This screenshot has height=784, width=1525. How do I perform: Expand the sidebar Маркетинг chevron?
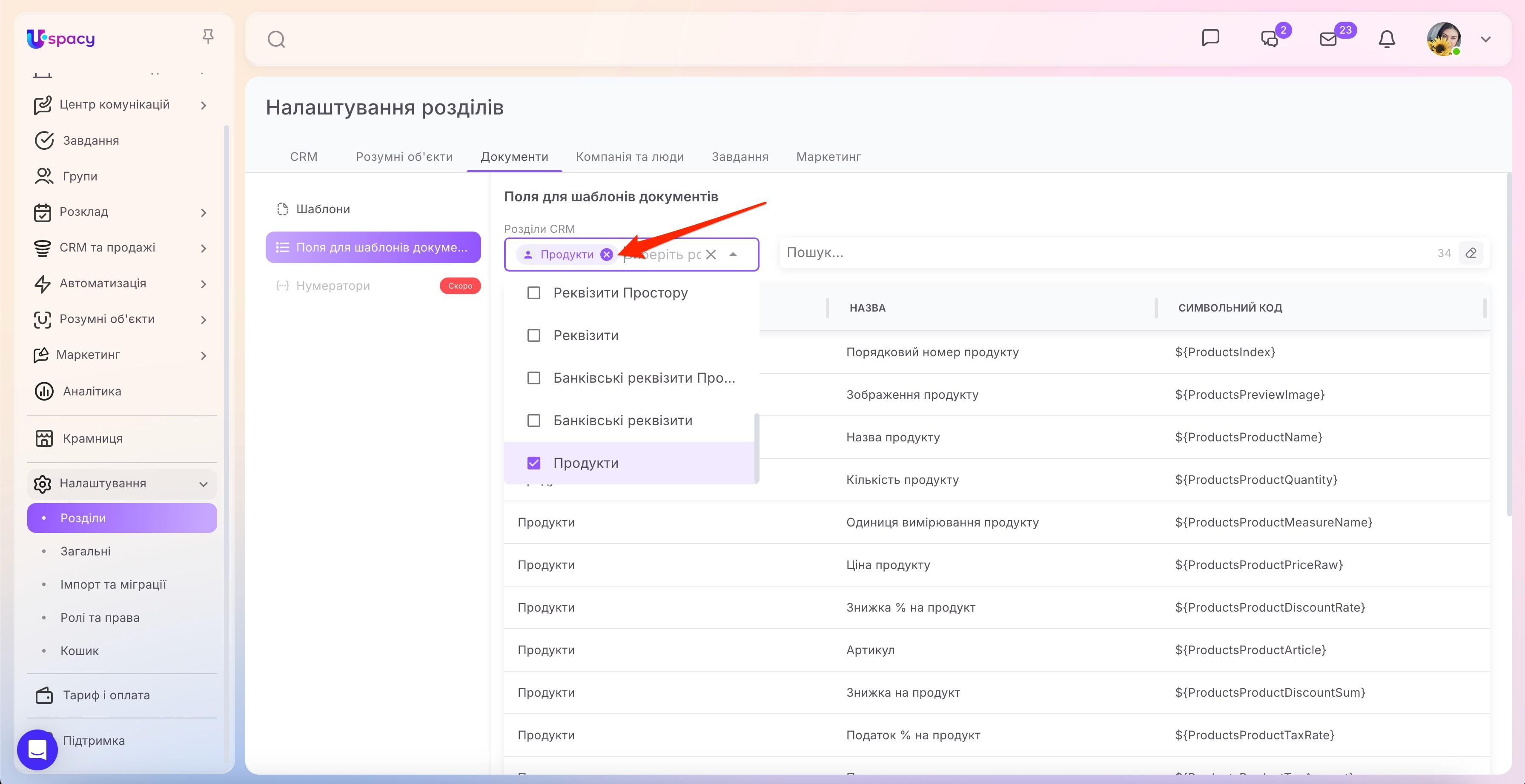point(204,356)
